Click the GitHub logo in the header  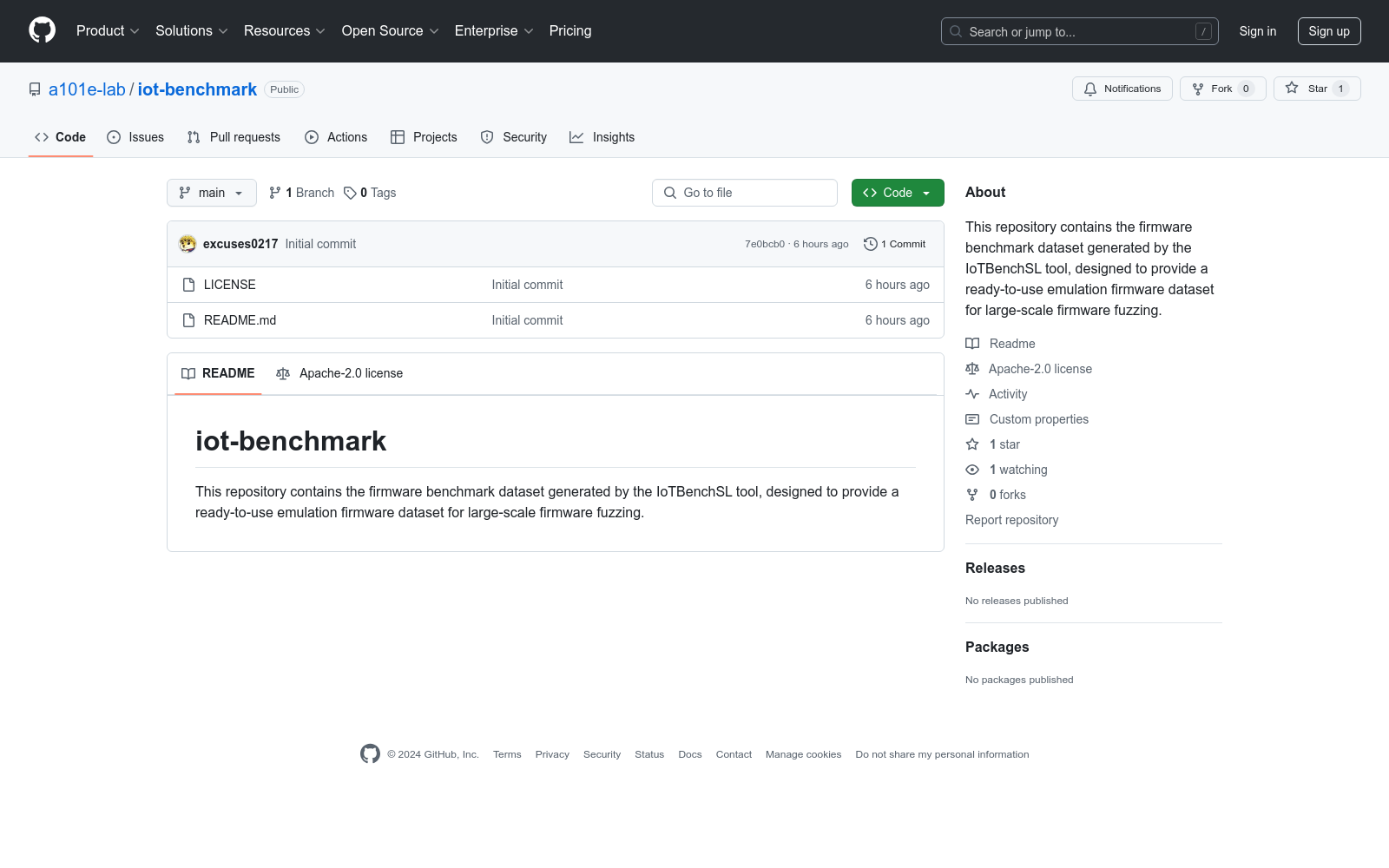[x=42, y=30]
